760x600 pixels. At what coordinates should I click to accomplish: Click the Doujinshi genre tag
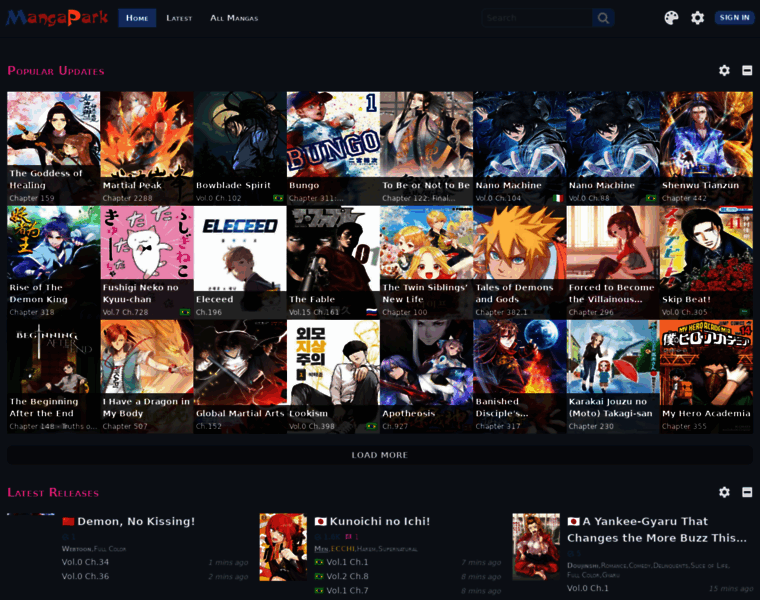pyautogui.click(x=583, y=566)
